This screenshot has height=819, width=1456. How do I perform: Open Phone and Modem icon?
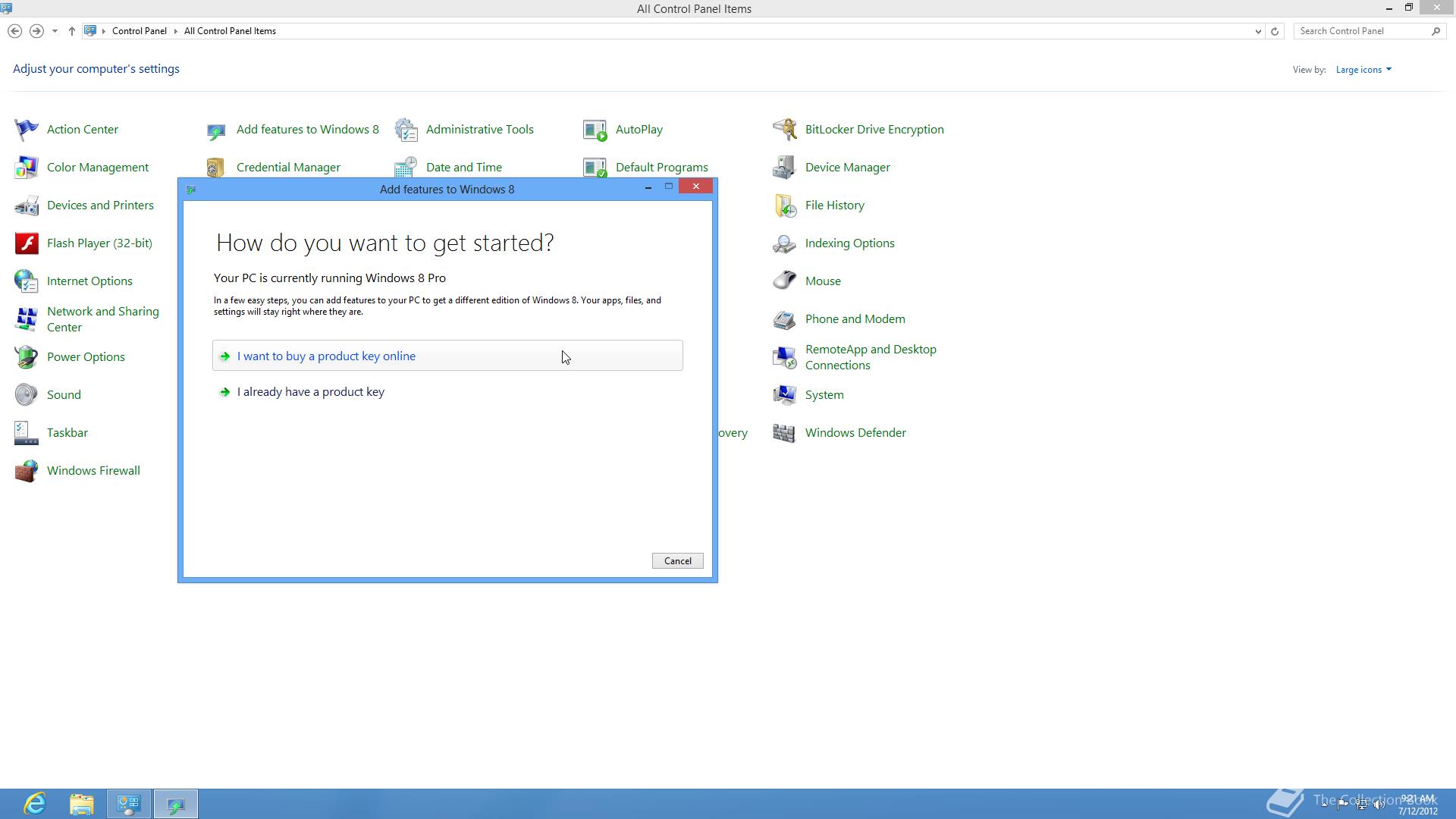pyautogui.click(x=785, y=319)
